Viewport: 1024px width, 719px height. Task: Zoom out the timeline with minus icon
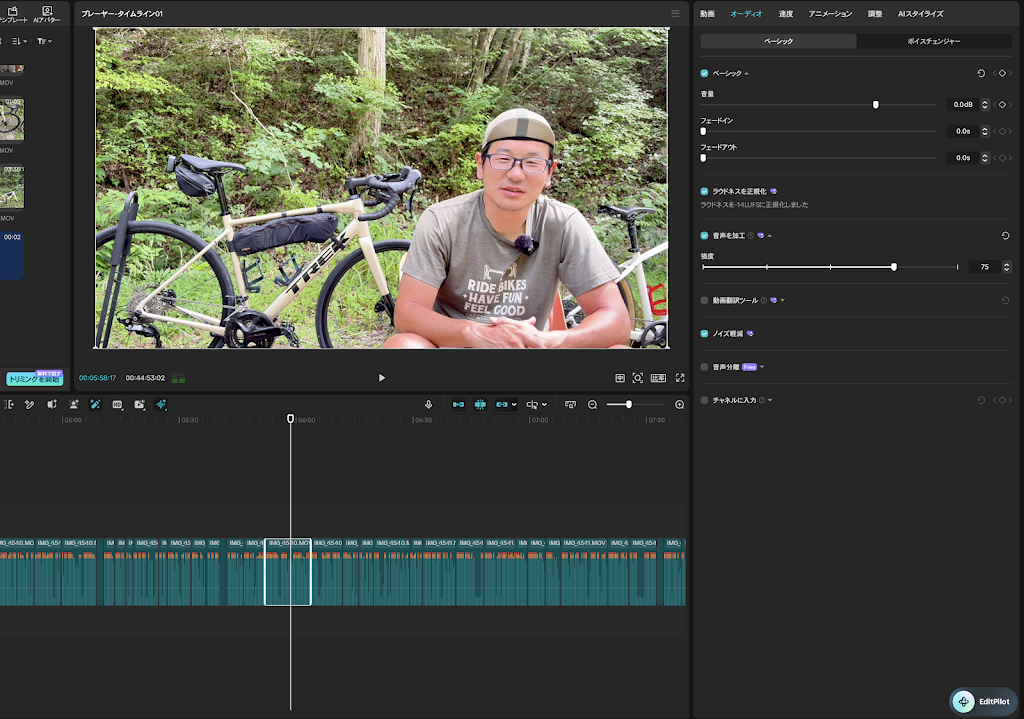pos(592,404)
